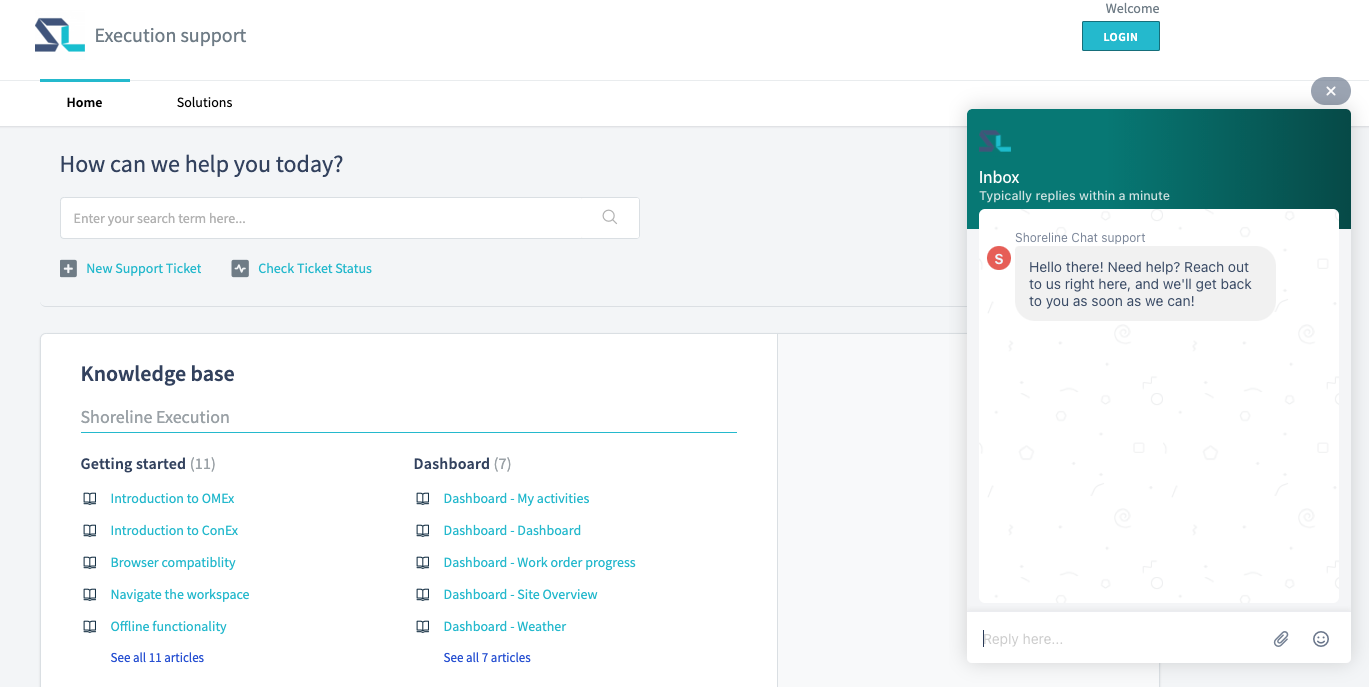Screen dimensions: 1369x687
Task: Click book icon next to Introduction to OMEx
Action: (90, 498)
